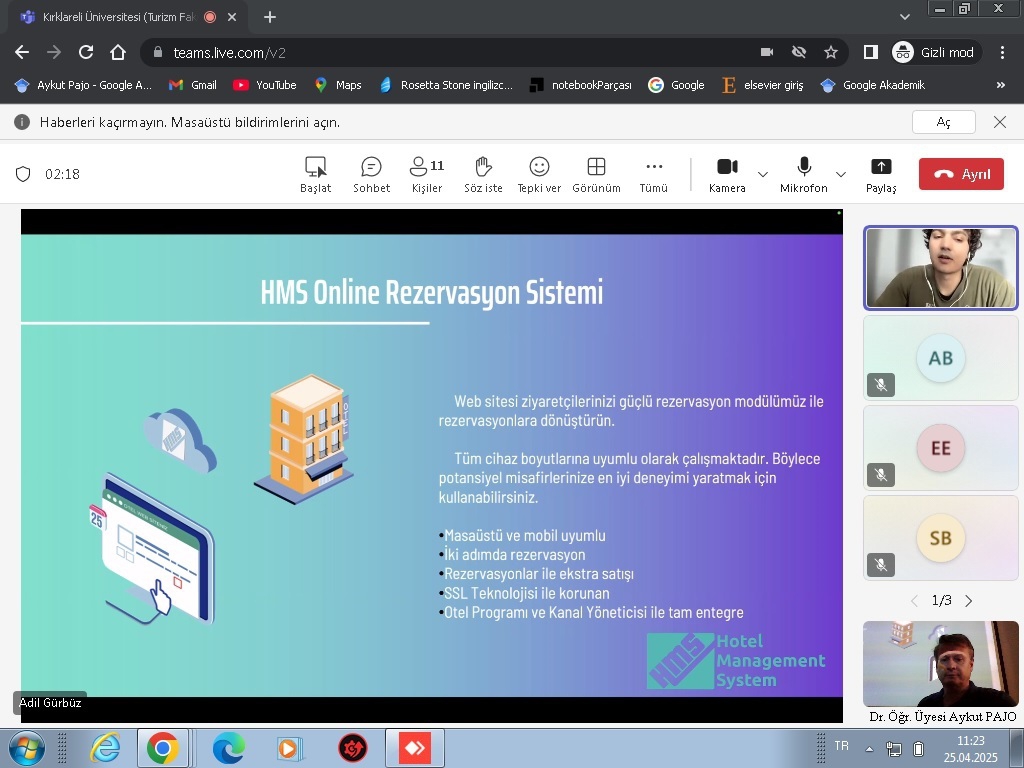
Task: Open the browser side panel
Action: (871, 52)
